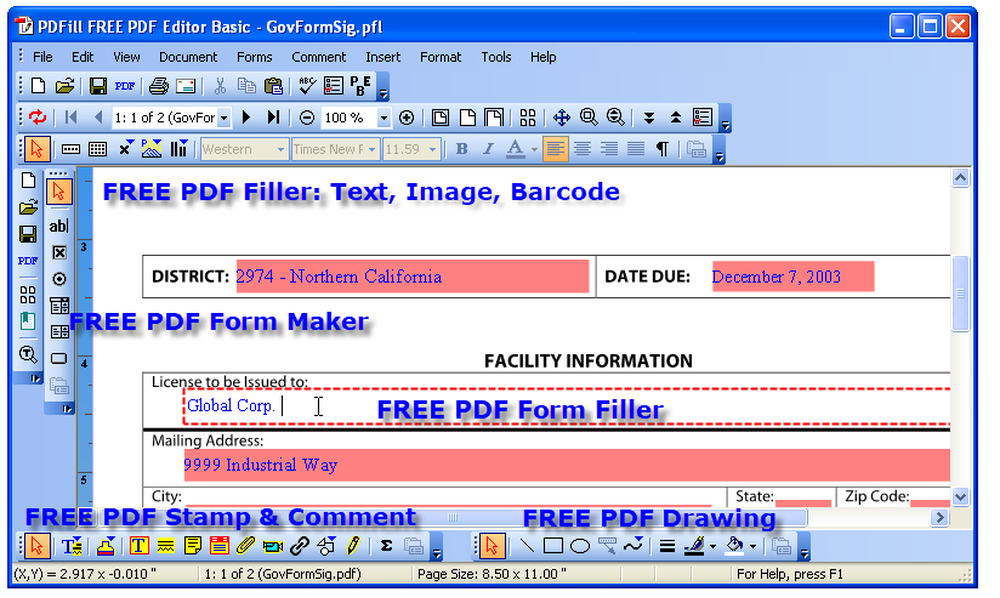Go to the last page
The image size is (1000, 598).
tap(274, 118)
